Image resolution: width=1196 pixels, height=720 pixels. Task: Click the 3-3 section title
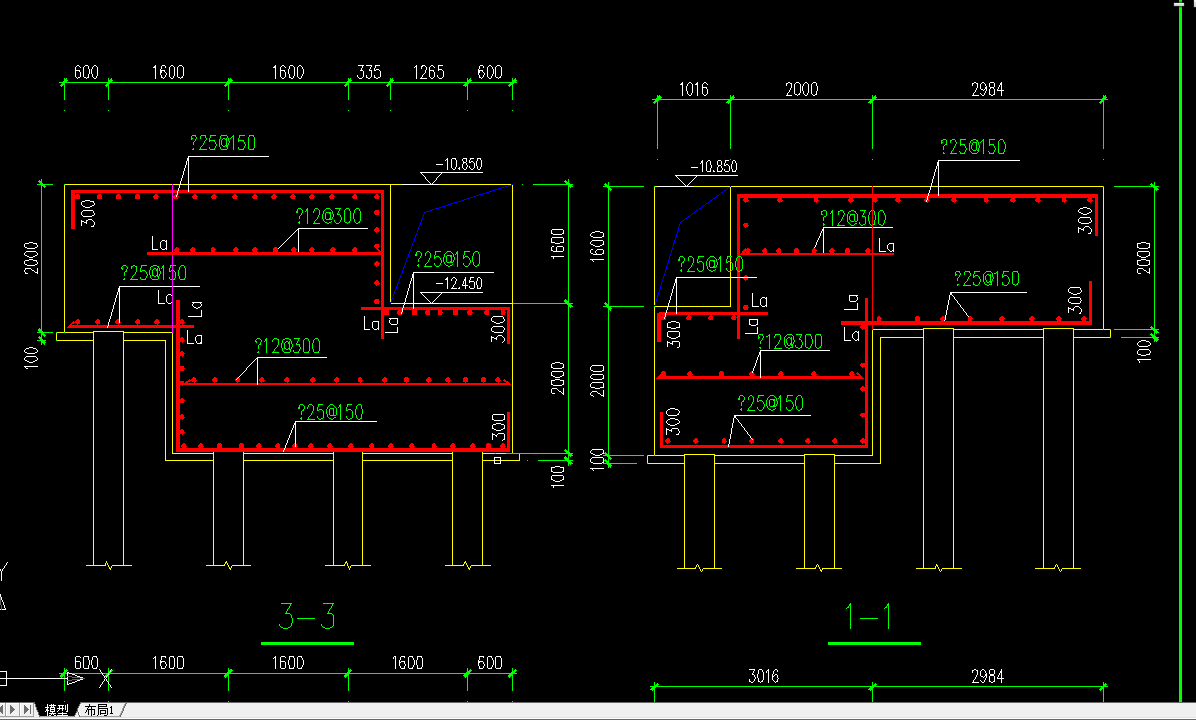(x=307, y=616)
